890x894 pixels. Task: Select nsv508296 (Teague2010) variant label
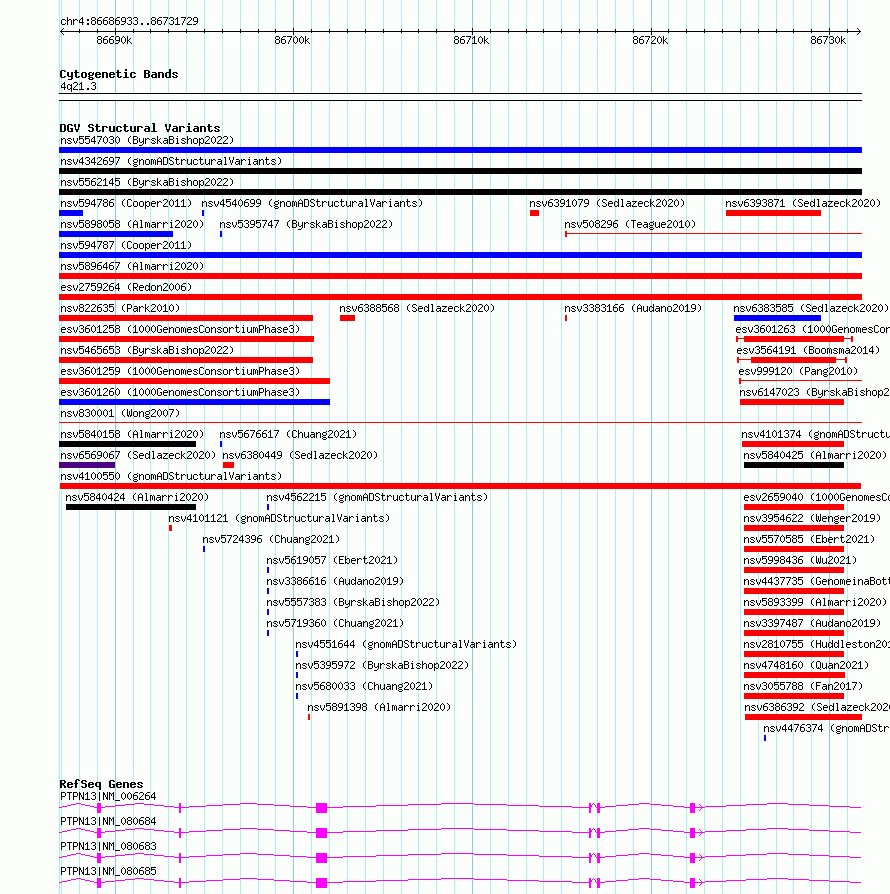tap(630, 225)
